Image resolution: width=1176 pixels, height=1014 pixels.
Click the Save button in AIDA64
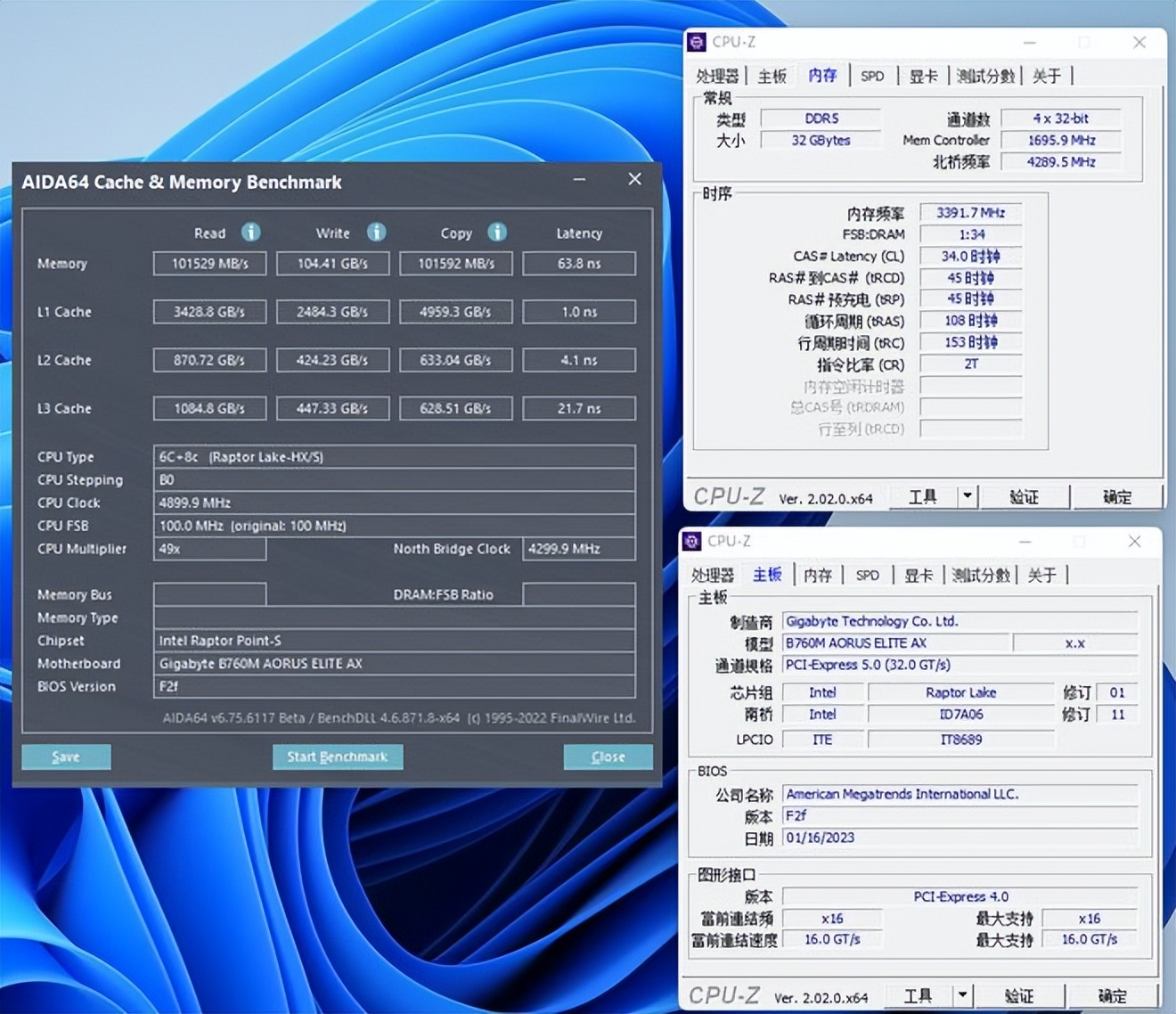tap(65, 756)
